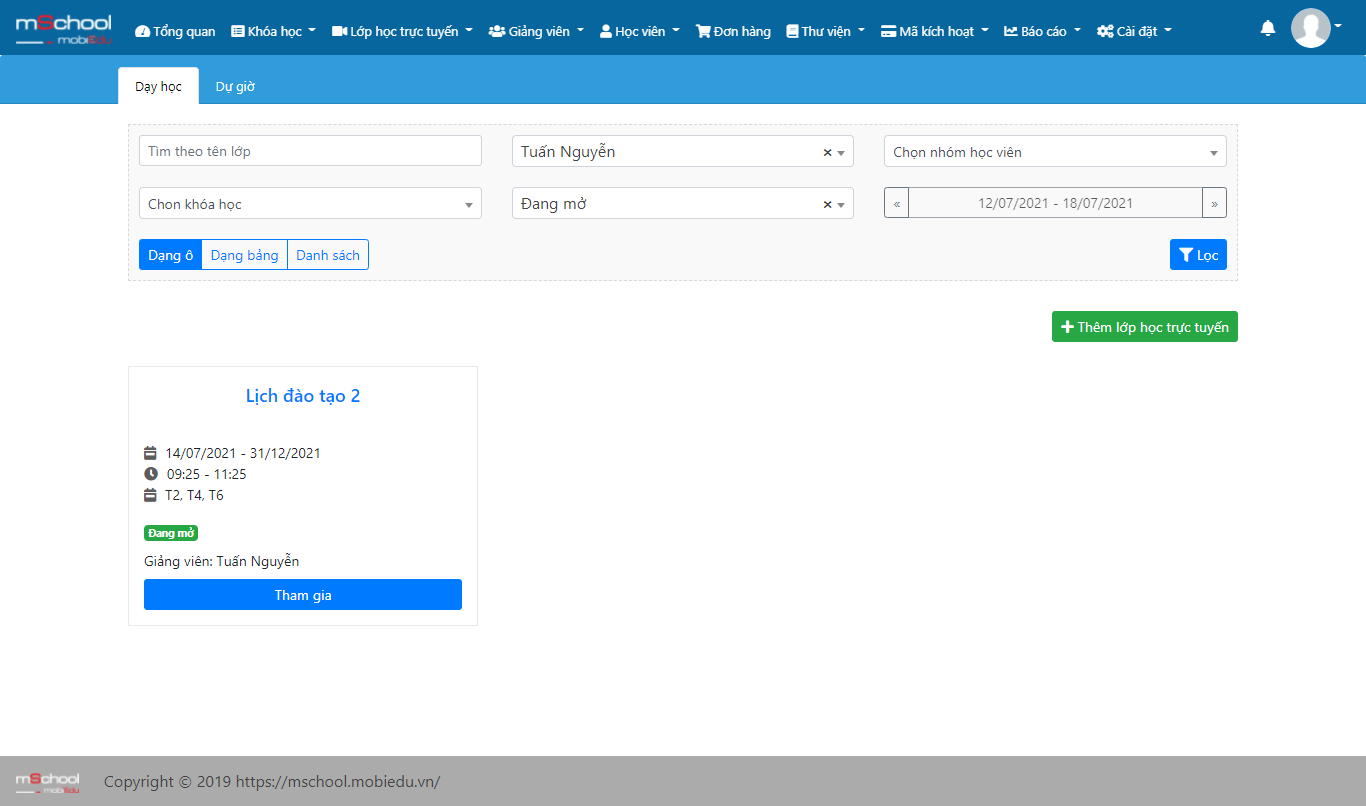The image size is (1366, 806).
Task: Open the notification bell
Action: (x=1268, y=28)
